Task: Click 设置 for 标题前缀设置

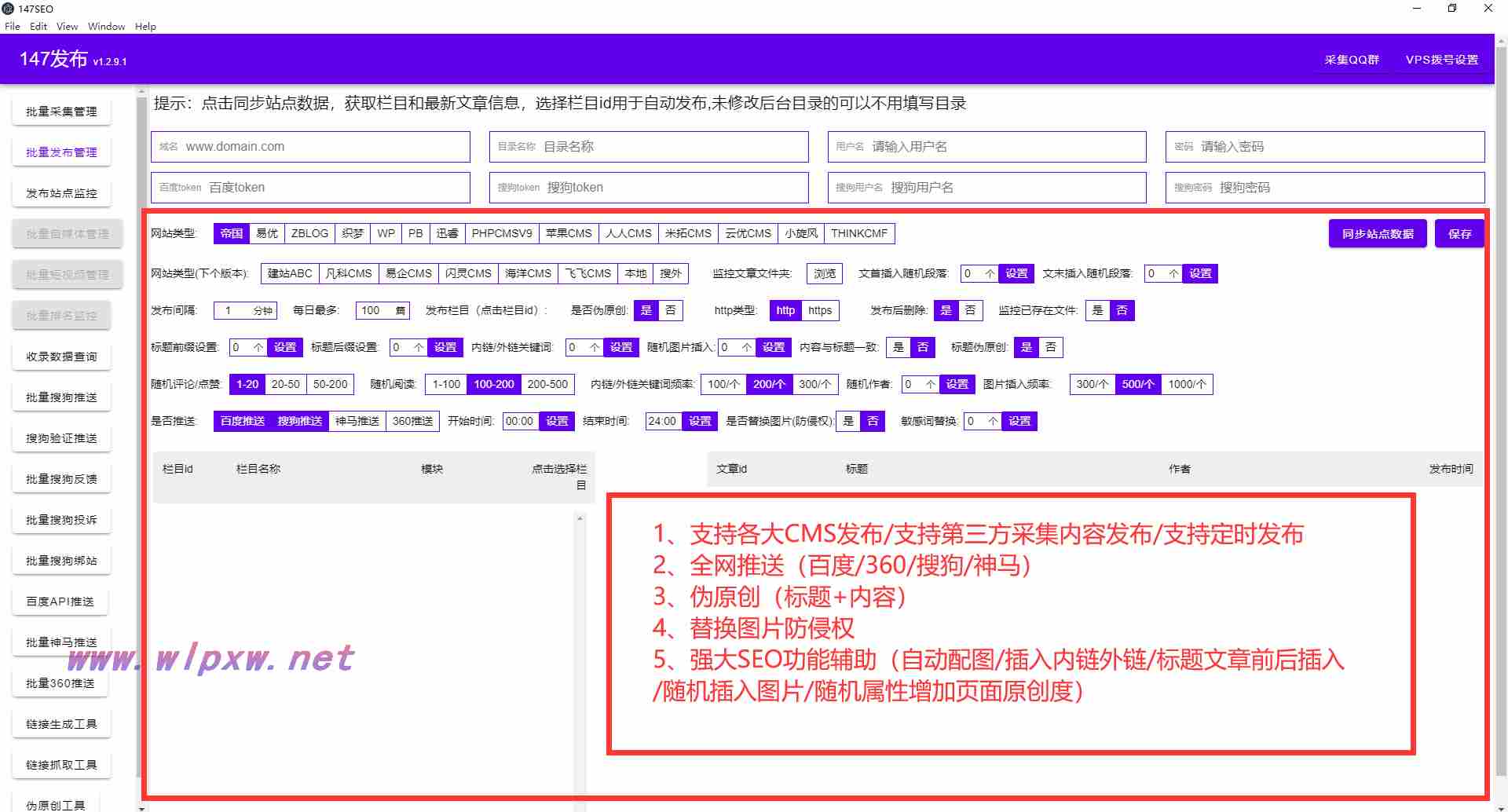Action: [x=285, y=347]
